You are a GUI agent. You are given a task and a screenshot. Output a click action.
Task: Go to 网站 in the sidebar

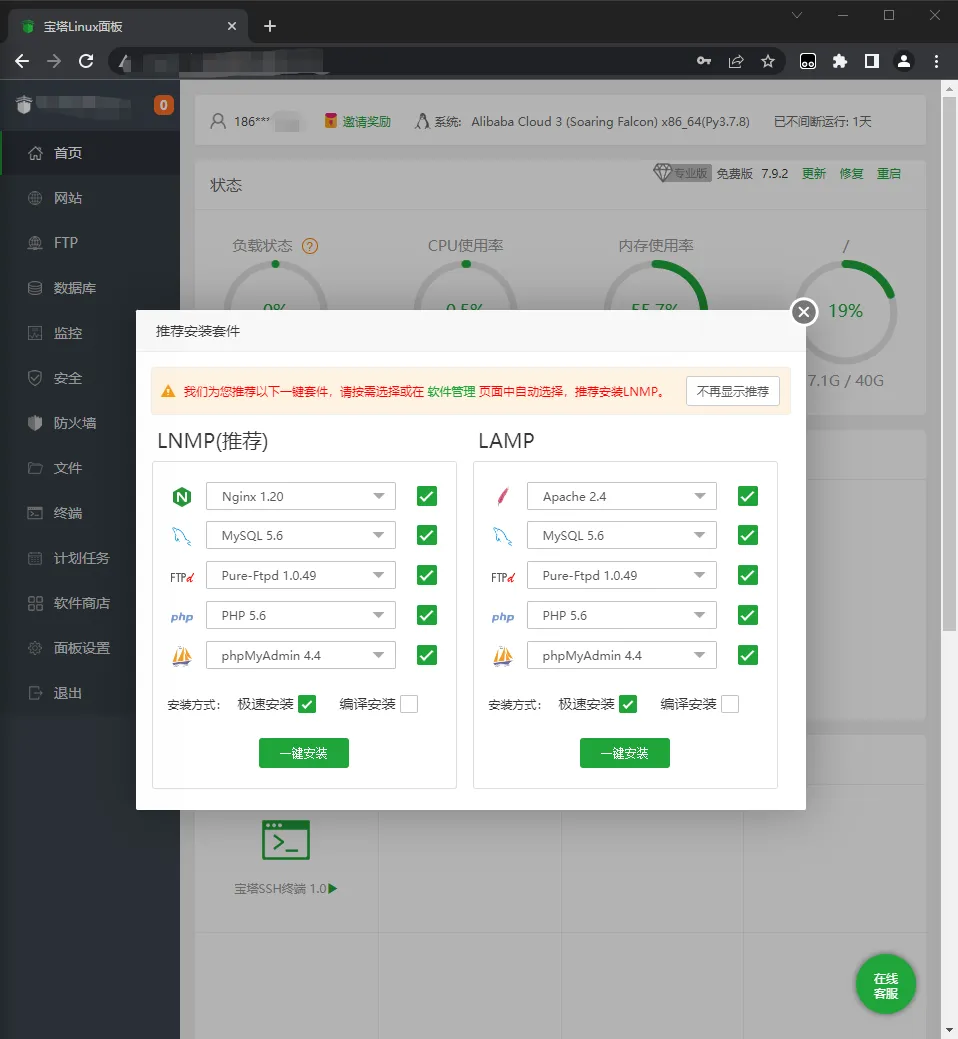[90, 198]
